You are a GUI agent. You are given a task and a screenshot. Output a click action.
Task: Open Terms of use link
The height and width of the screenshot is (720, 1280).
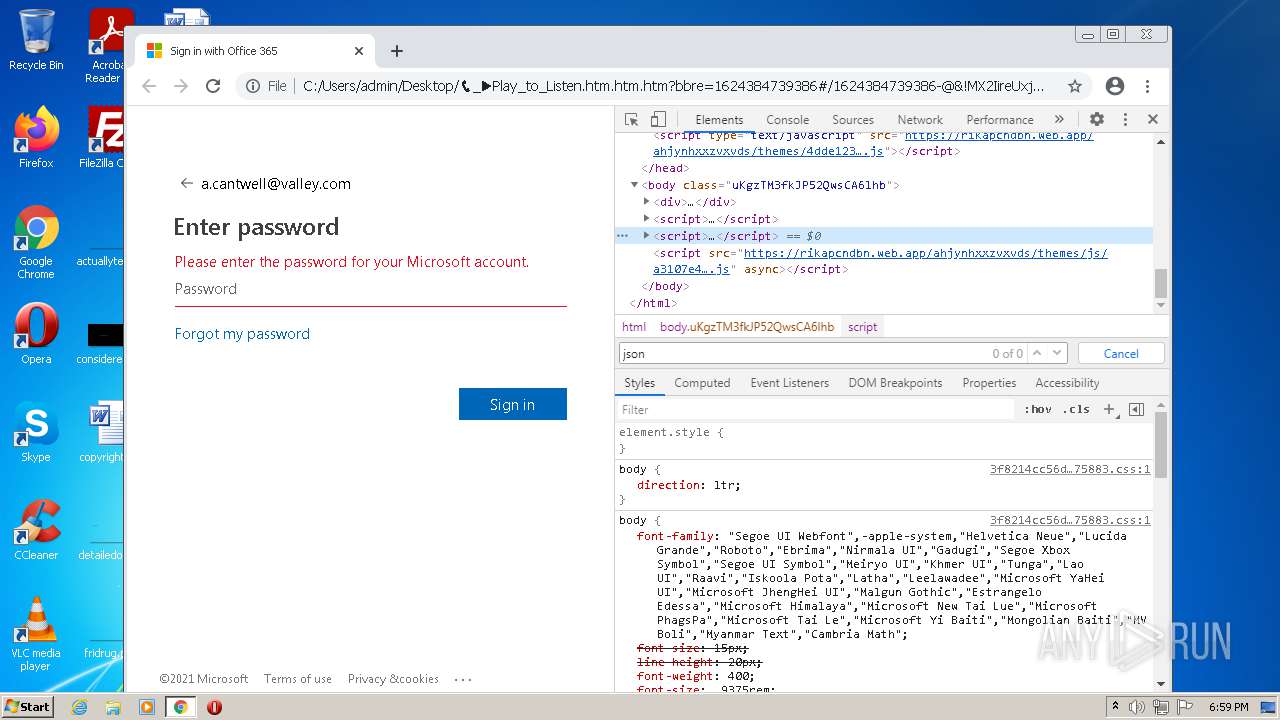coord(298,679)
